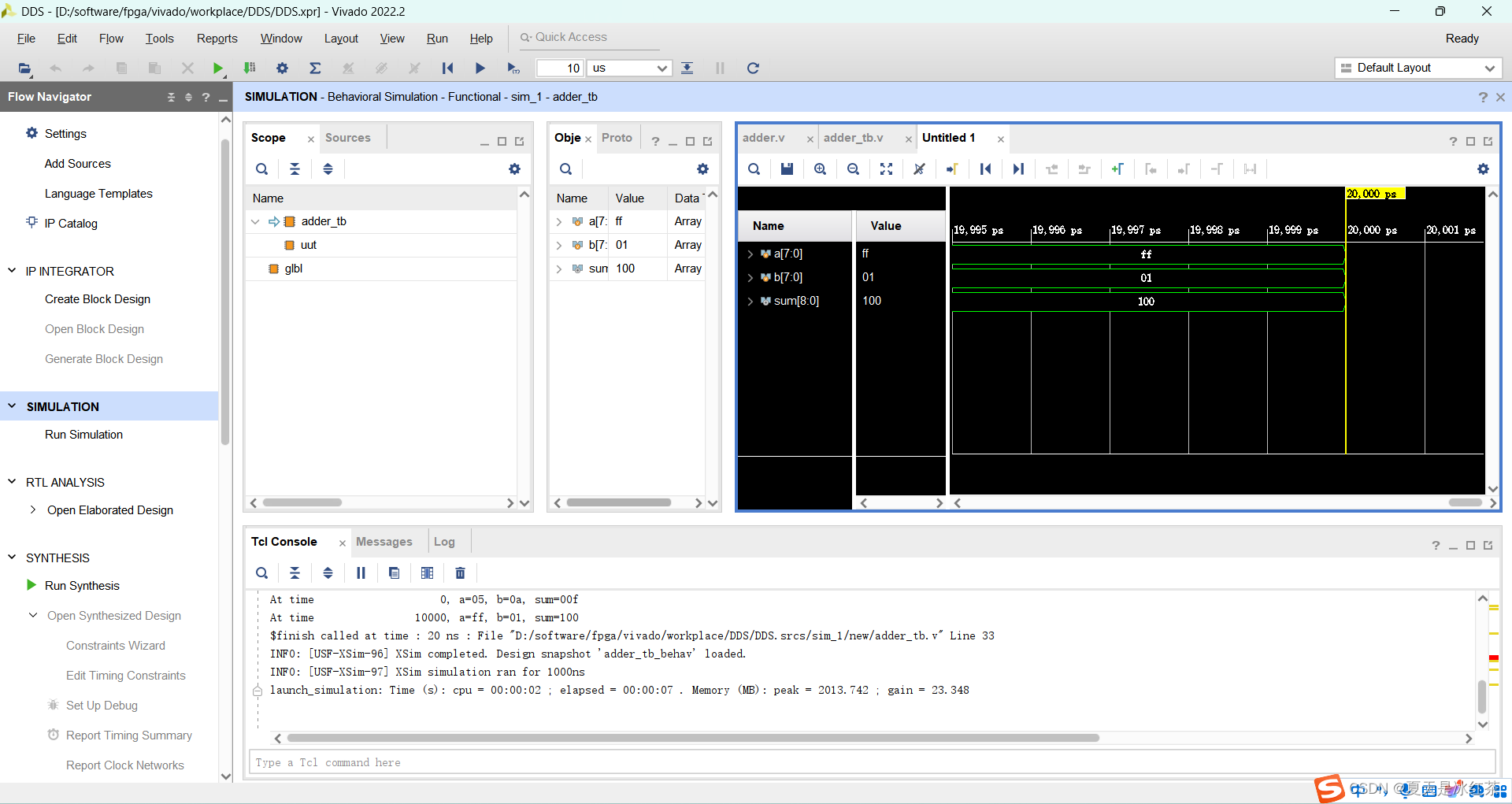This screenshot has height=804, width=1512.
Task: Click the Run for specified time icon
Action: click(x=513, y=69)
